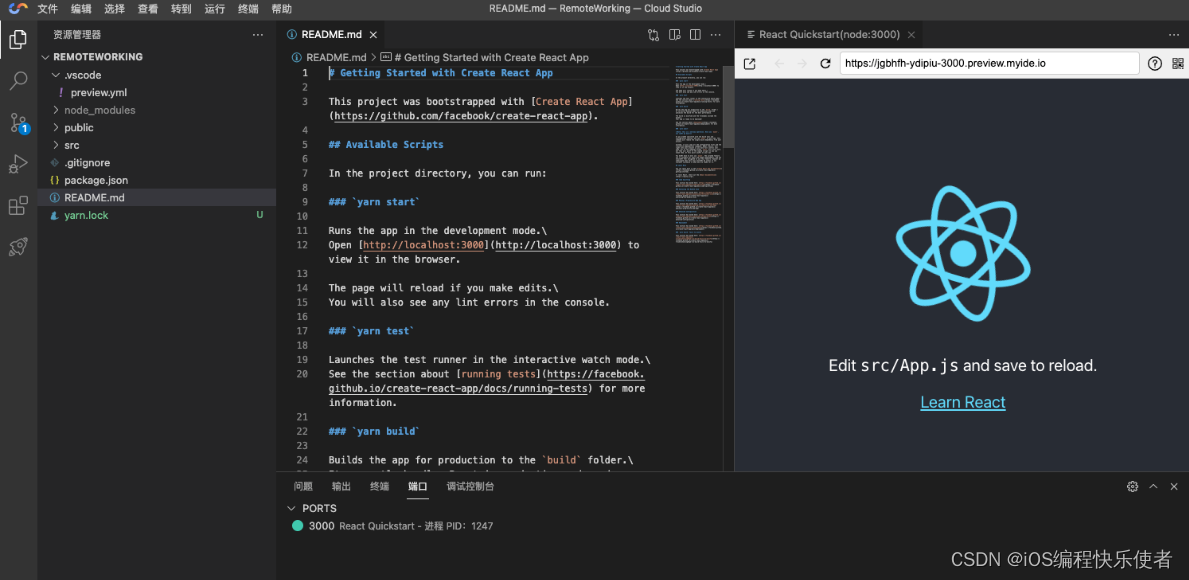Image resolution: width=1189 pixels, height=580 pixels.
Task: Click the Create React App GitHub link
Action: point(462,117)
